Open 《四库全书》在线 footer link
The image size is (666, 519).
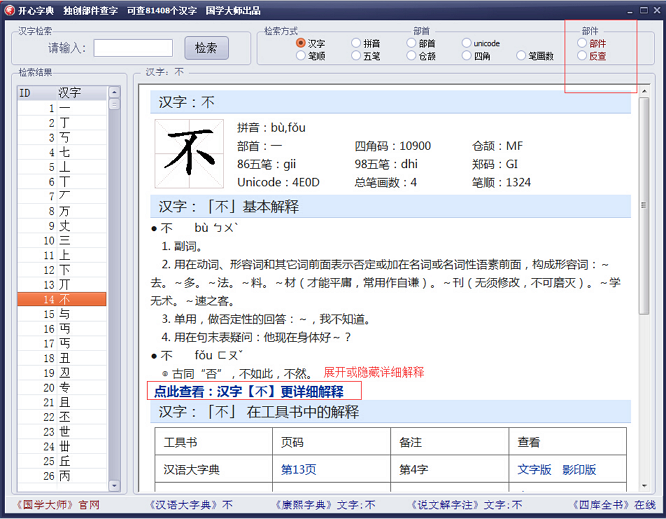click(x=614, y=505)
